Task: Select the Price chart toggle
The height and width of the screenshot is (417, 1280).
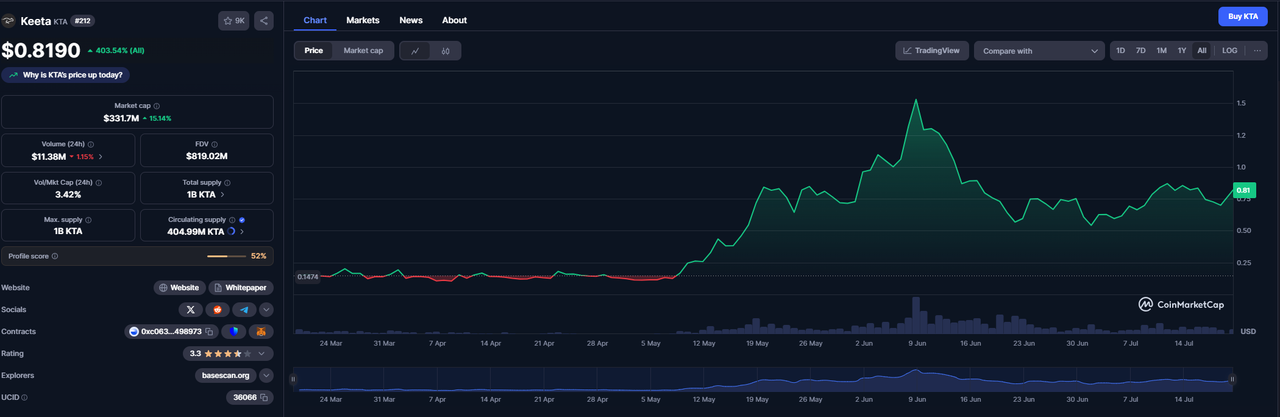Action: pos(314,50)
